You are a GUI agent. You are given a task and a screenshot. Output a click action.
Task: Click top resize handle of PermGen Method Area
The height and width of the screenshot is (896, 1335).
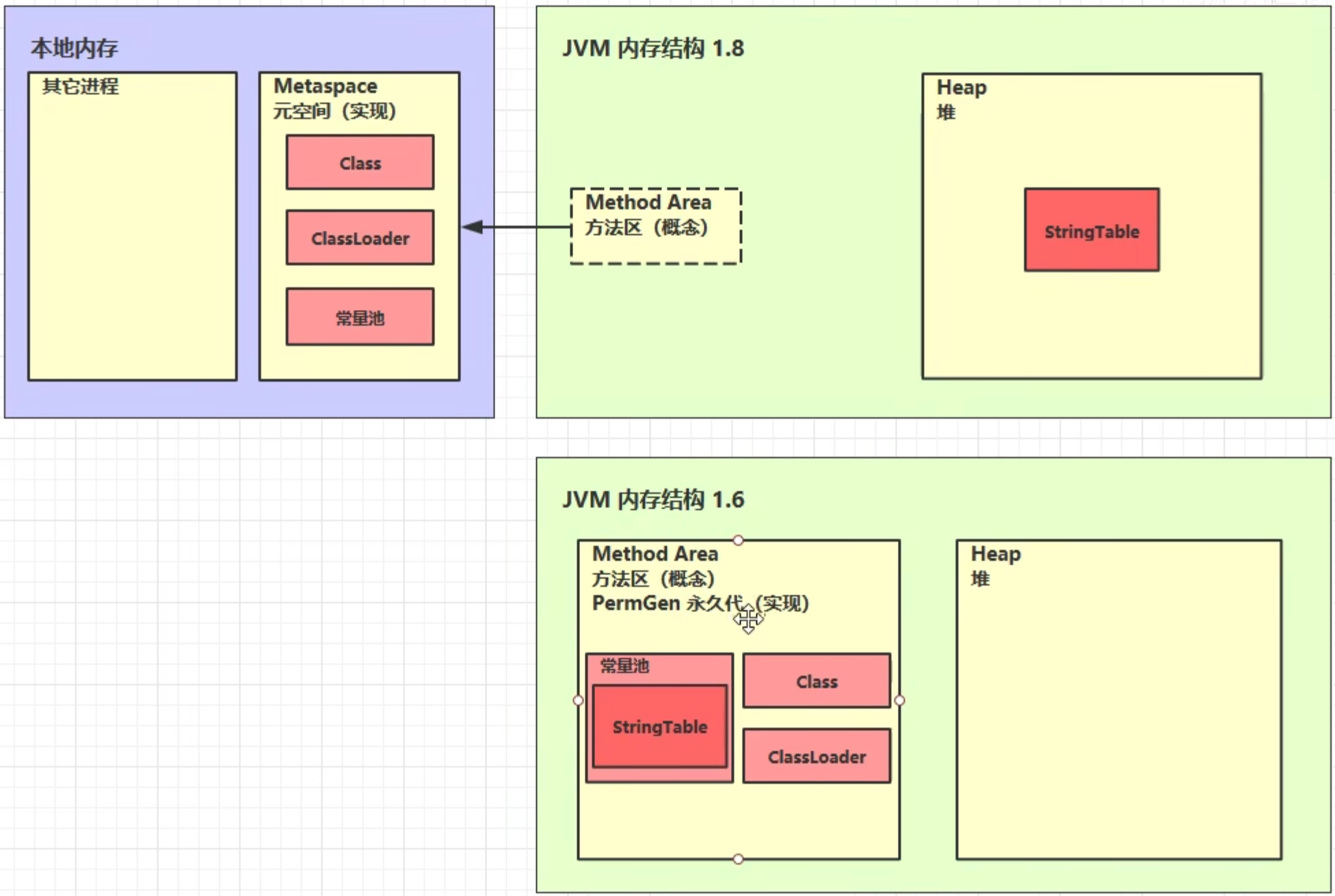click(x=738, y=540)
